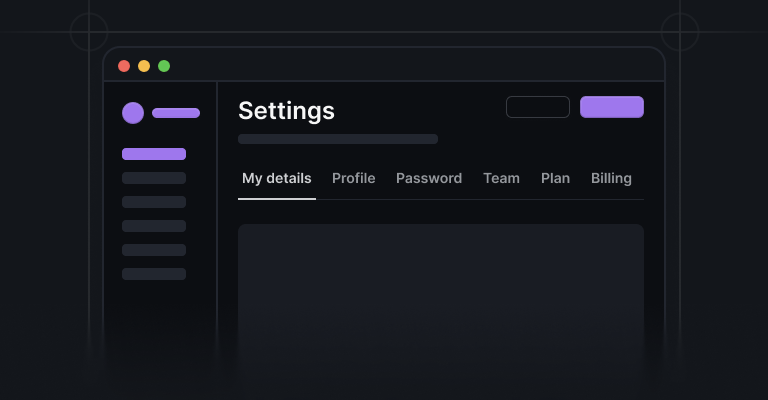
Task: Click the green maximize window dot
Action: point(164,66)
